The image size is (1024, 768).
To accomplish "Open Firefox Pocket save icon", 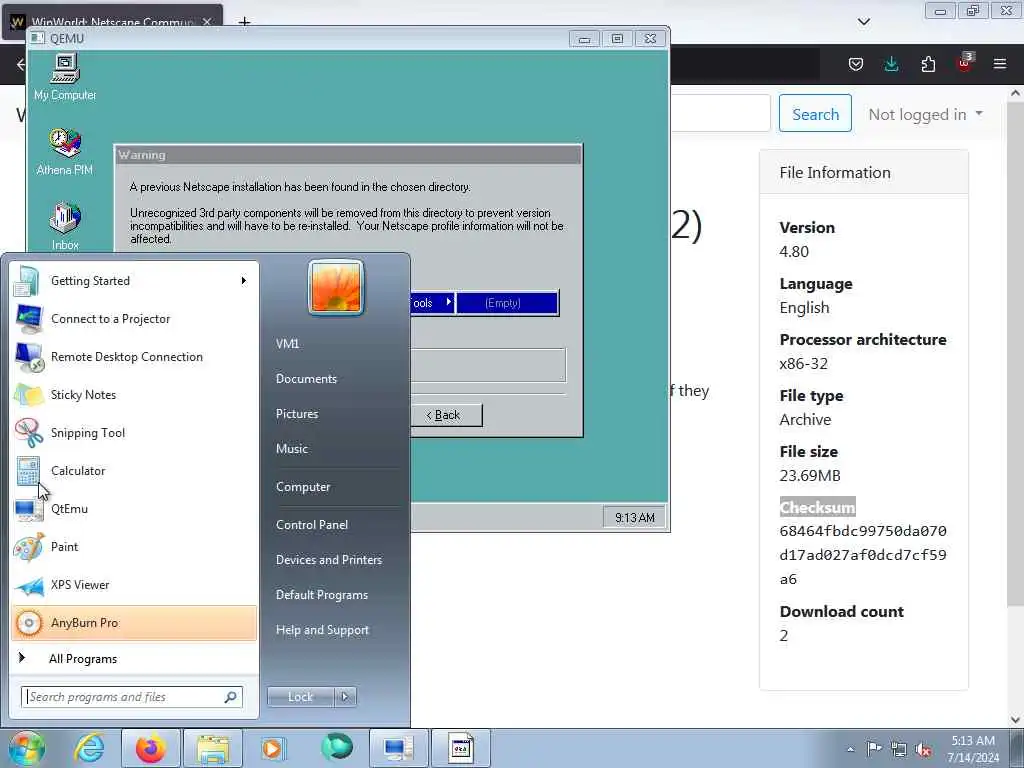I will click(x=856, y=64).
